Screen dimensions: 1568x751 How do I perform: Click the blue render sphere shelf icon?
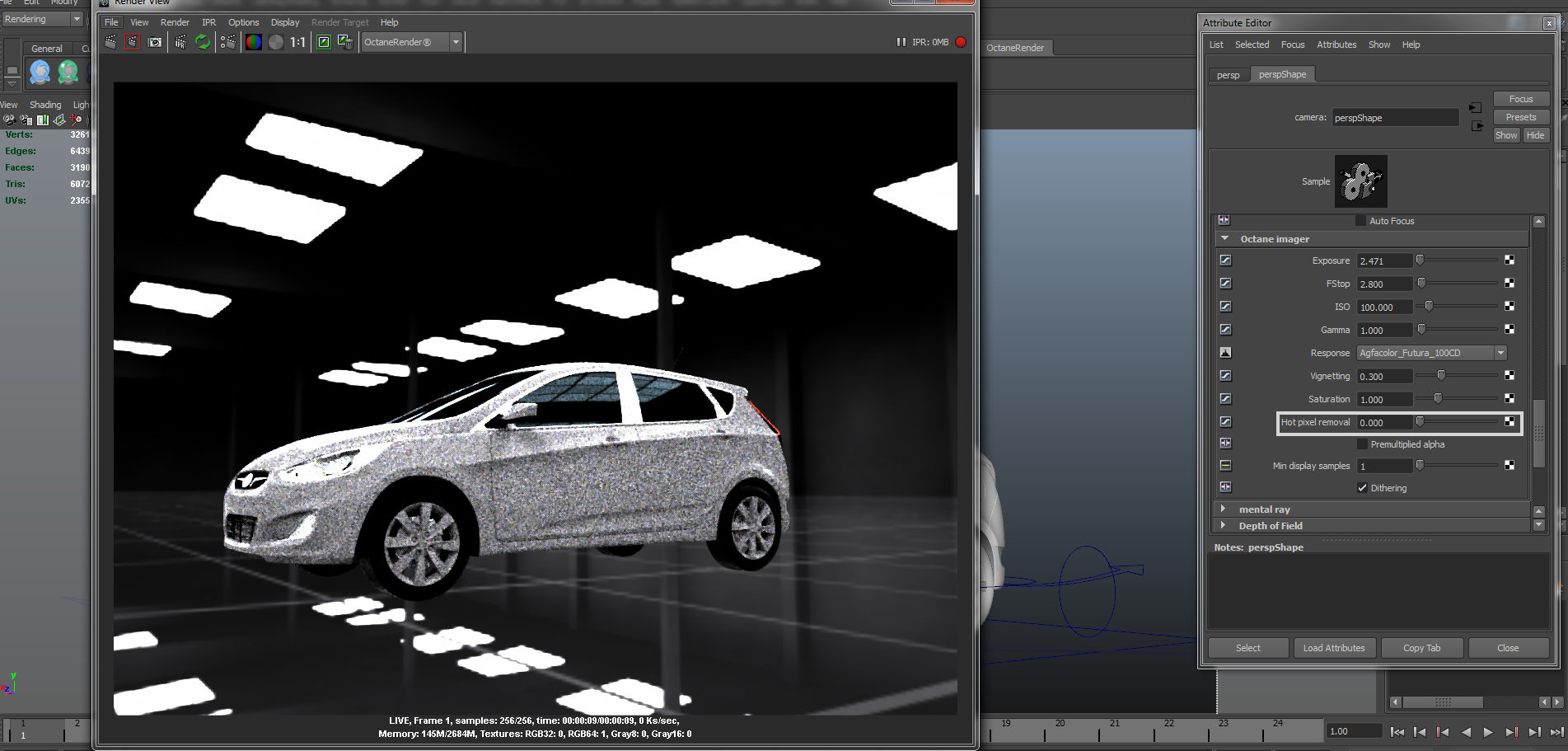[40, 73]
